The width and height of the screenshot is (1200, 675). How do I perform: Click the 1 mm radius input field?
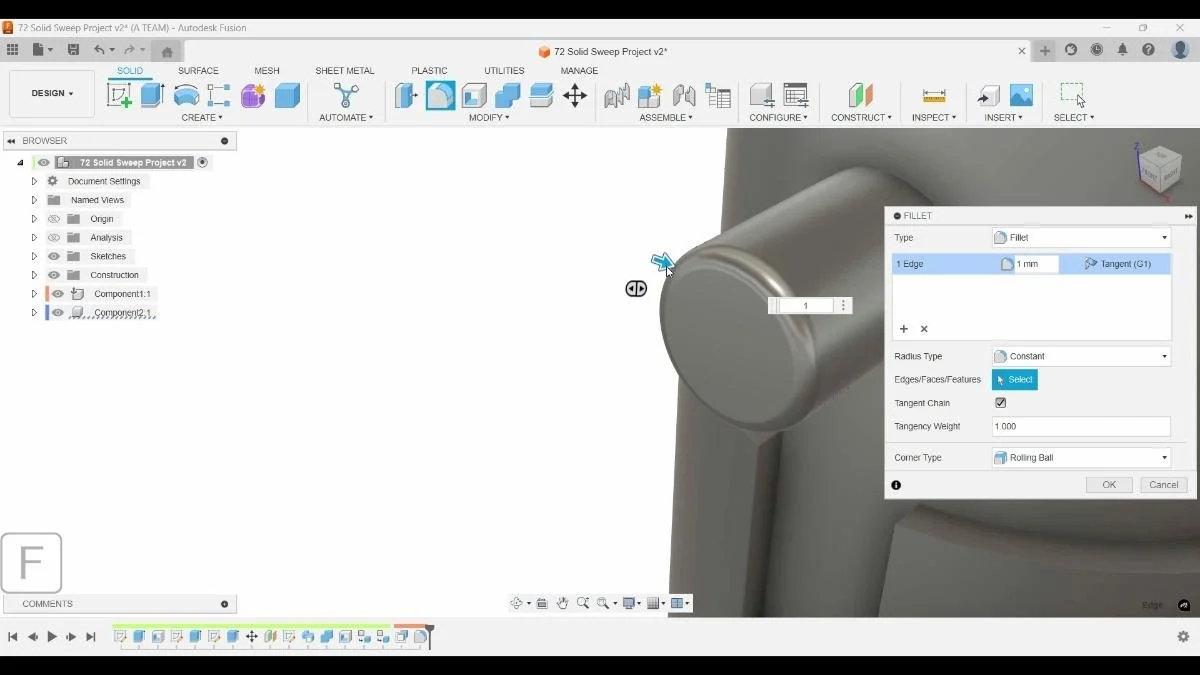point(1036,264)
